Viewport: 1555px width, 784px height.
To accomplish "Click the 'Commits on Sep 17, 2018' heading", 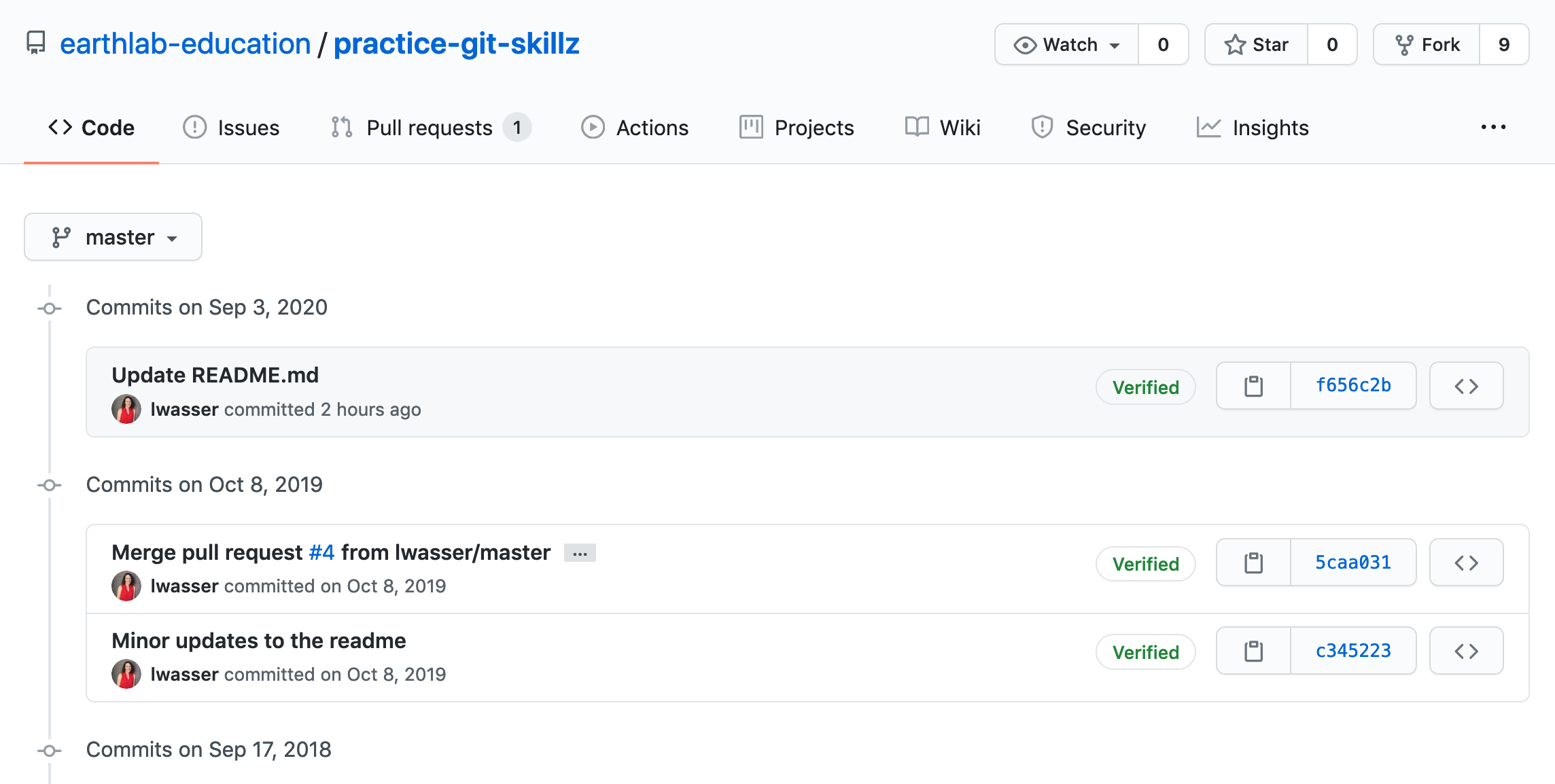I will click(x=209, y=749).
